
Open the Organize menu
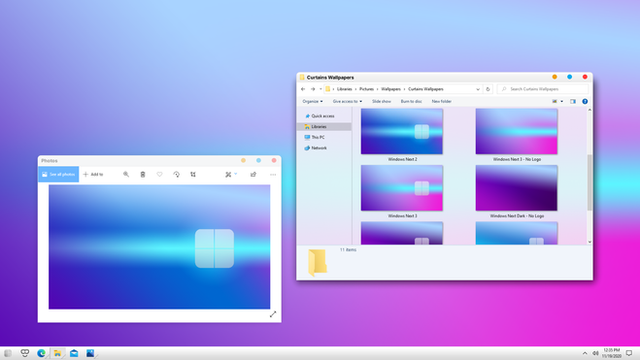(x=312, y=101)
